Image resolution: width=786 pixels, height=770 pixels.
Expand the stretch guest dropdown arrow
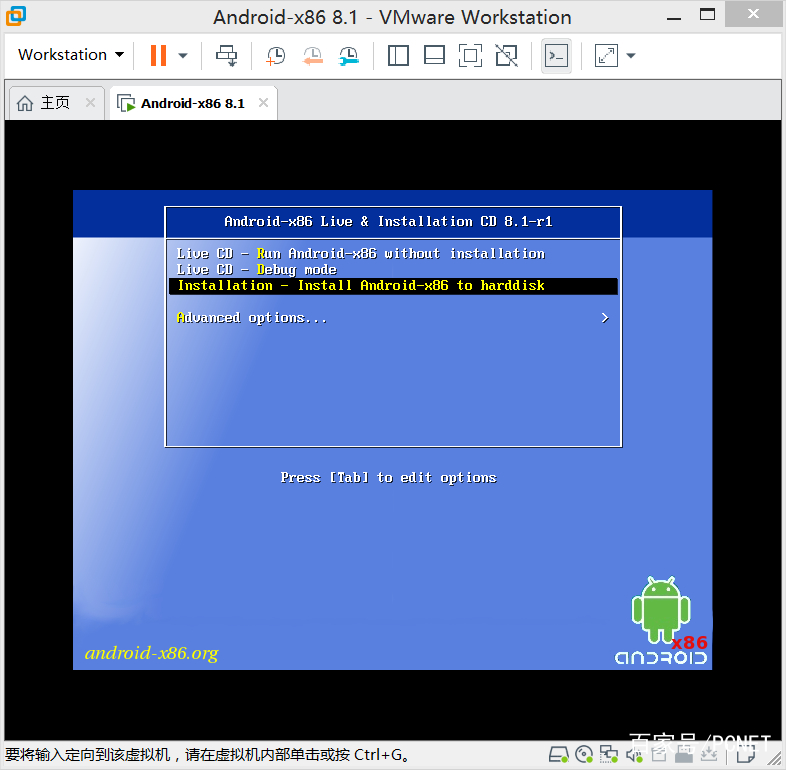[631, 56]
